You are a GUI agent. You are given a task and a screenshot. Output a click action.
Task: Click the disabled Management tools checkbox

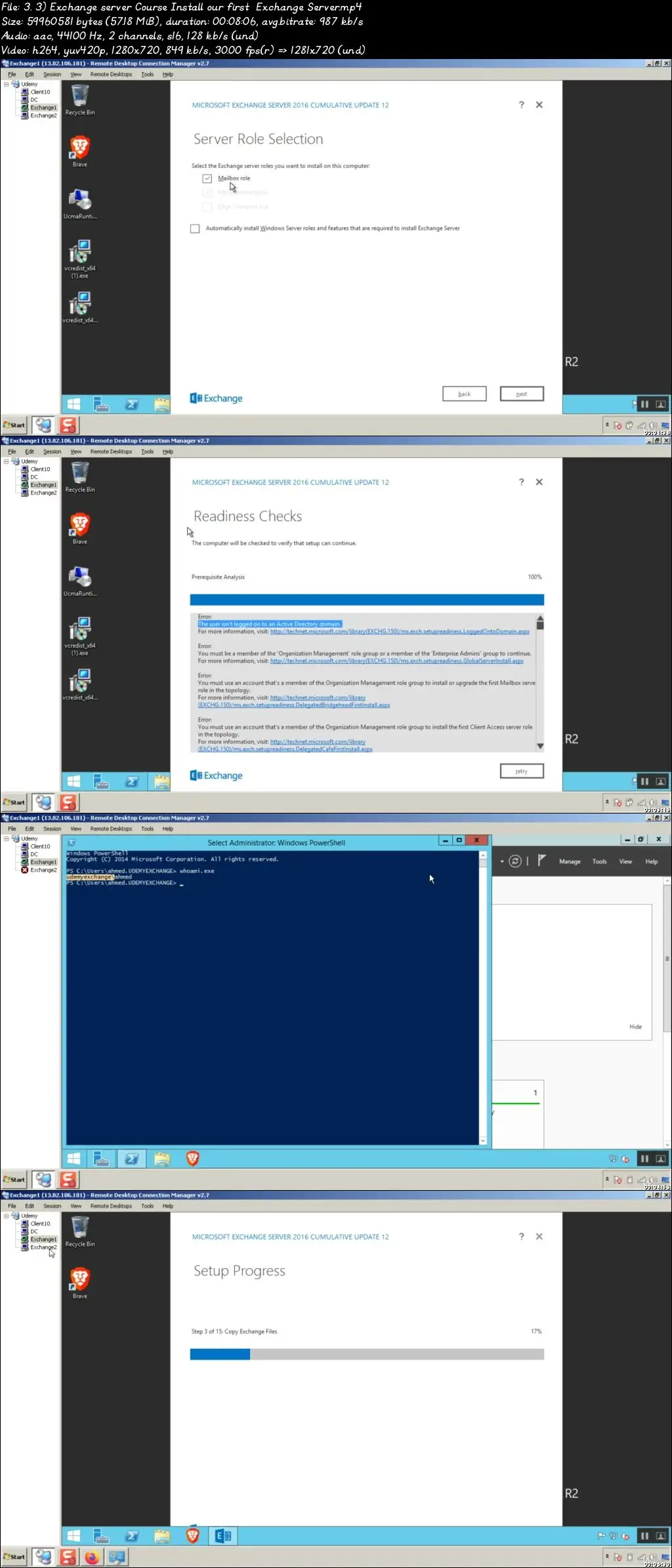(x=207, y=193)
